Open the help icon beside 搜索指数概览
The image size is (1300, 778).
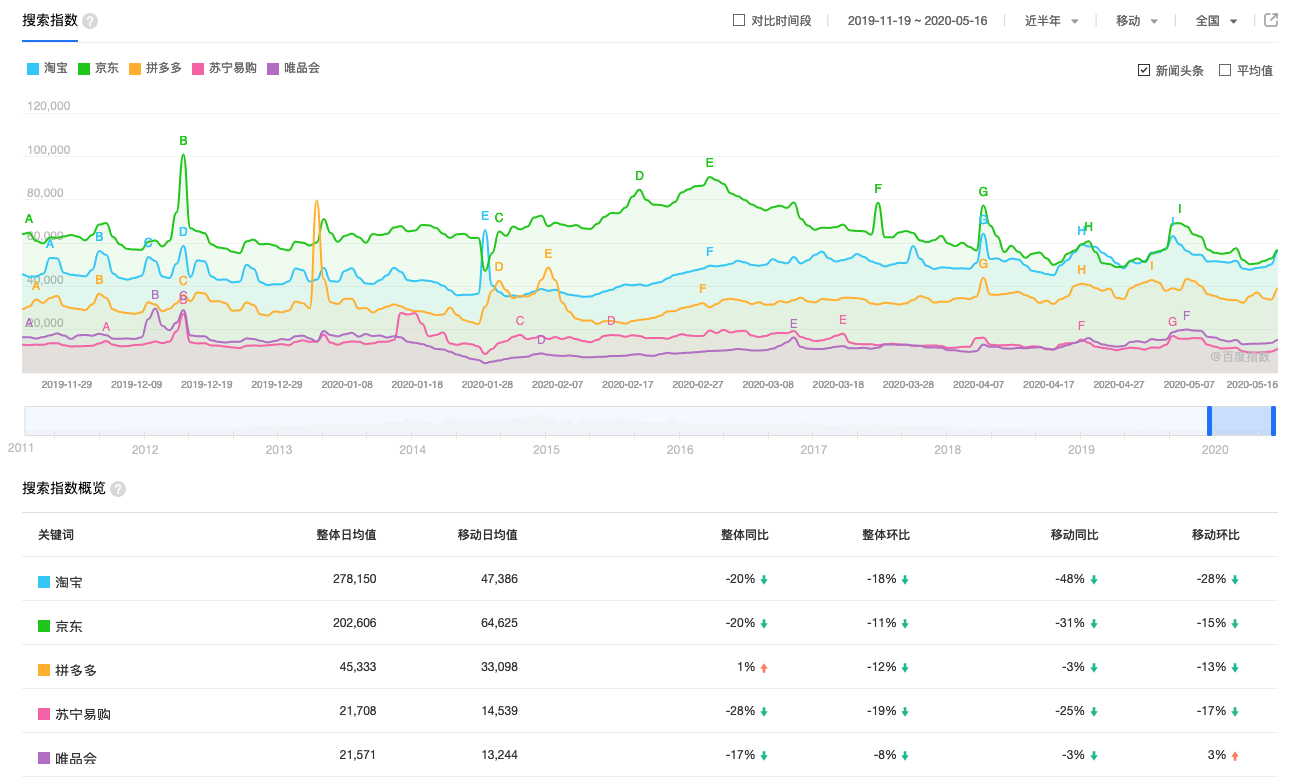pyautogui.click(x=118, y=489)
